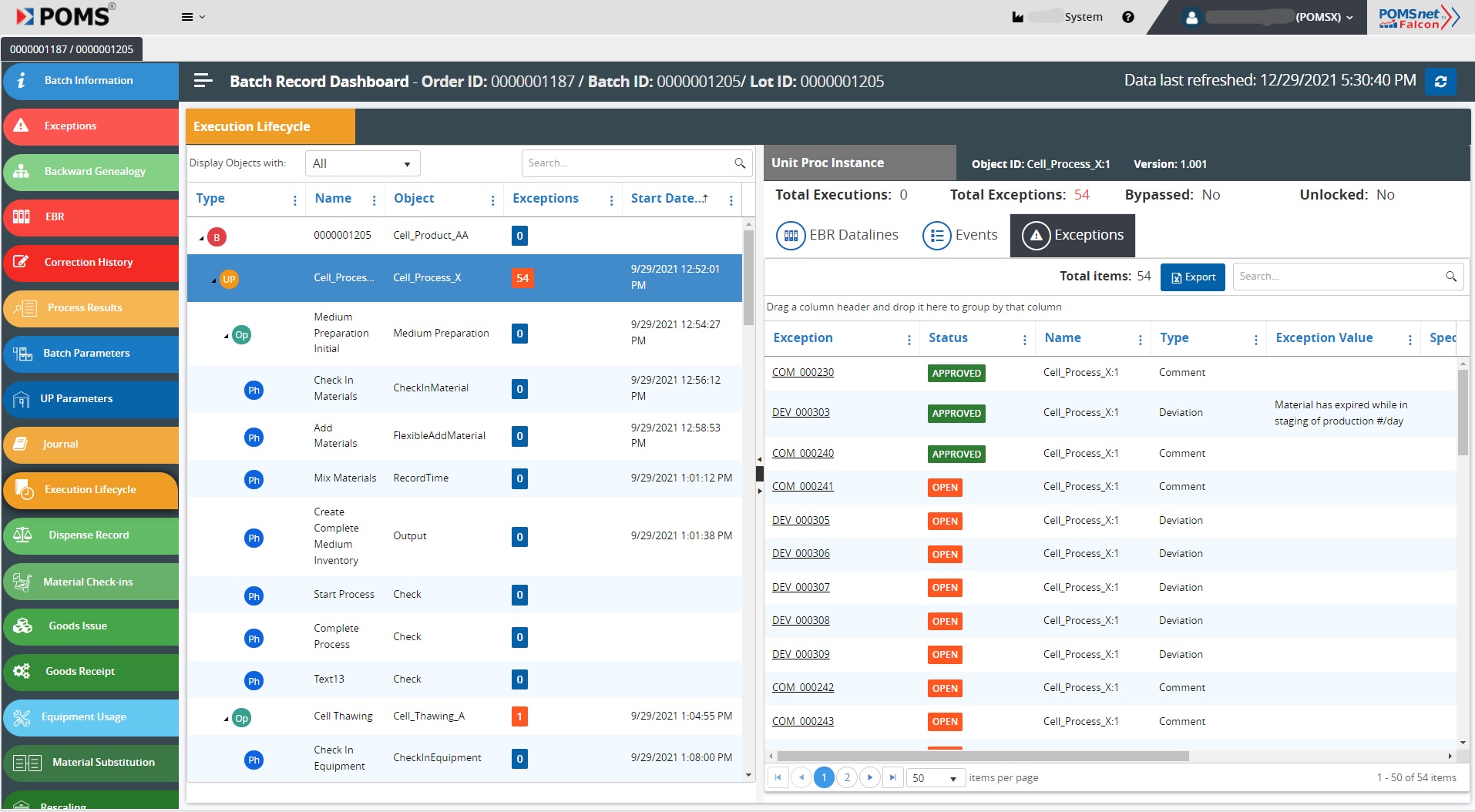The image size is (1475, 812).
Task: Export the exceptions list
Action: 1192,277
